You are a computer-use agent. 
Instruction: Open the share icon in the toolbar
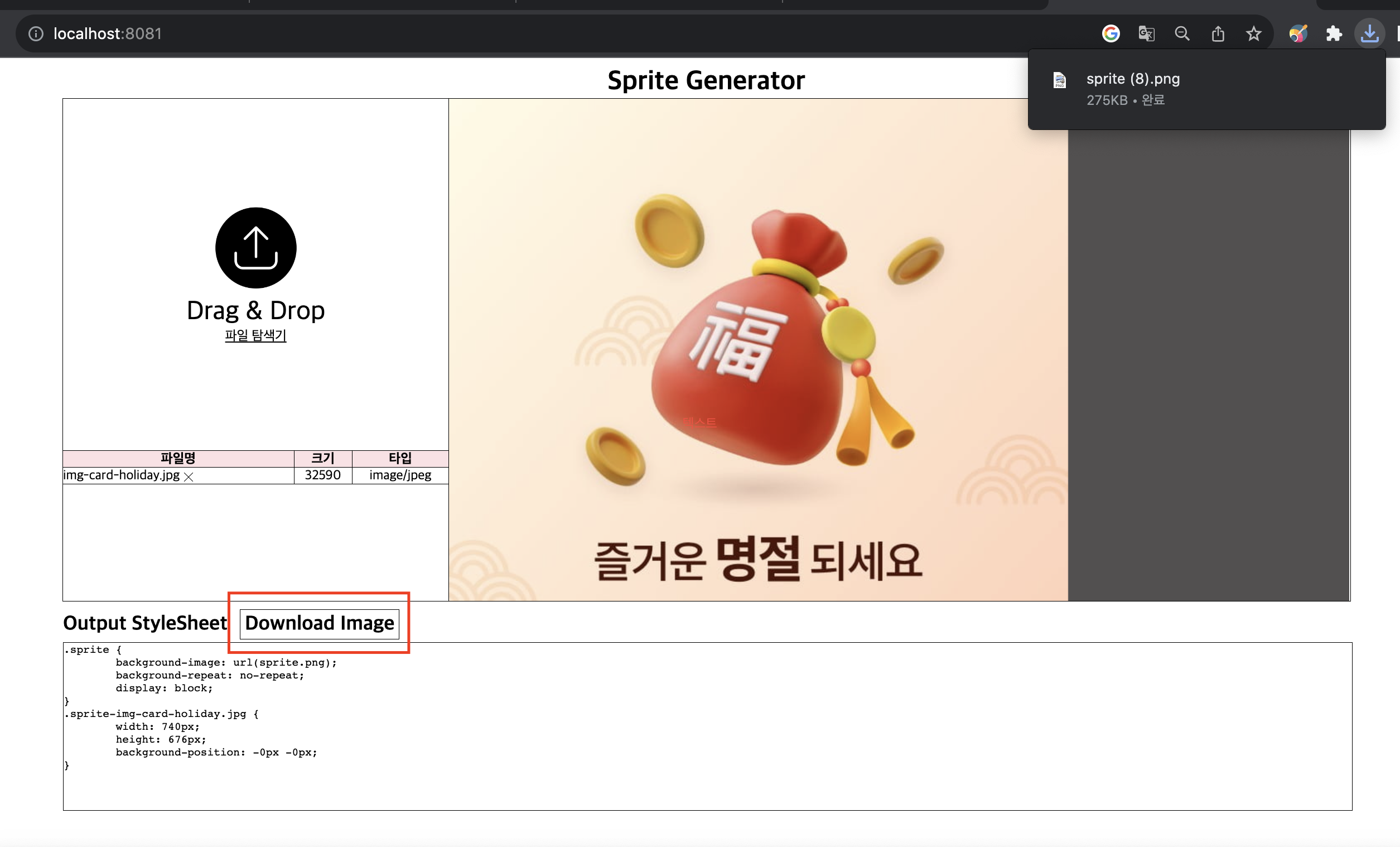1218,33
